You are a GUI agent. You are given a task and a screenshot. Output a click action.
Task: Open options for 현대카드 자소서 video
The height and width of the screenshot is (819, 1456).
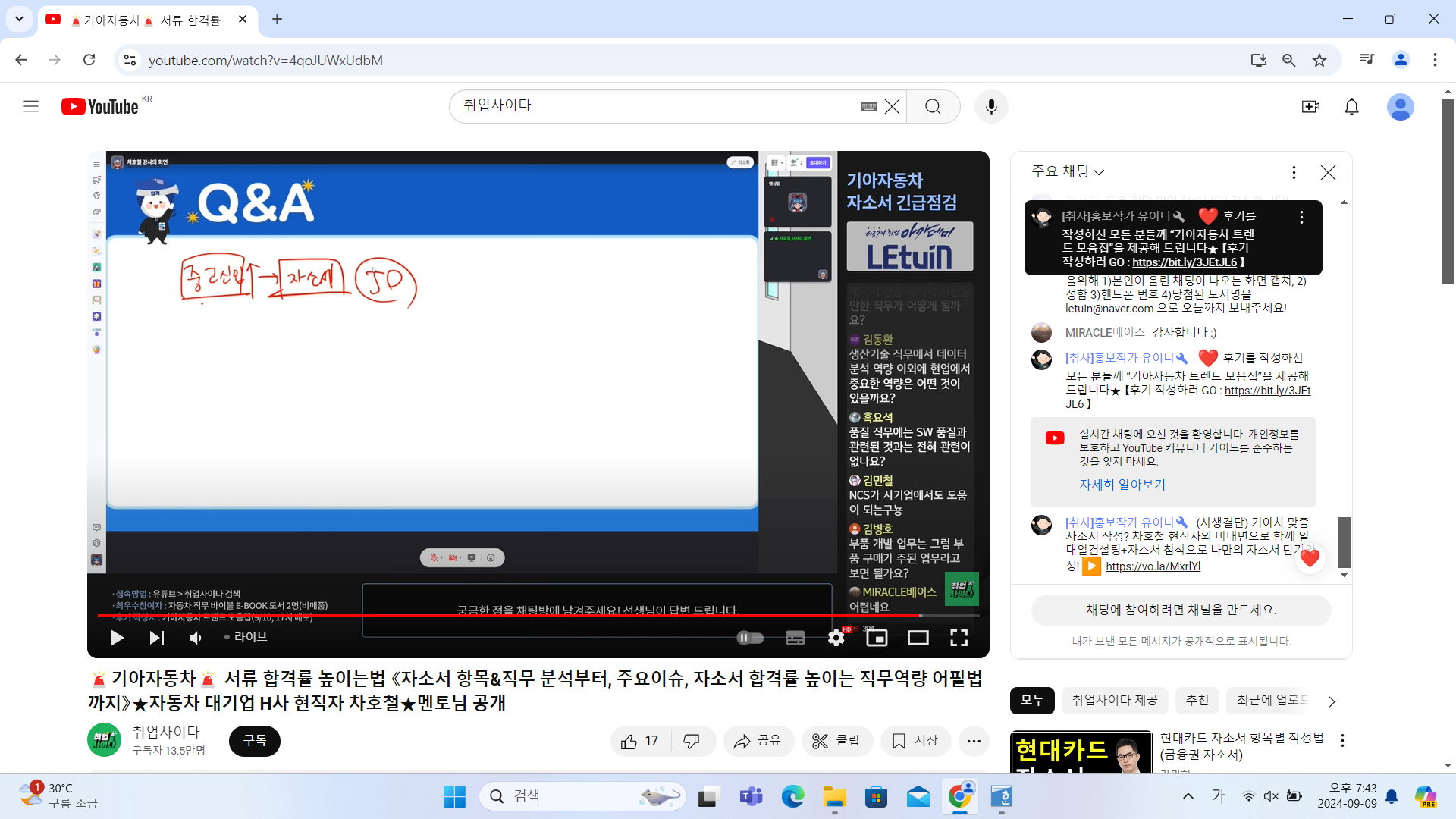point(1342,741)
